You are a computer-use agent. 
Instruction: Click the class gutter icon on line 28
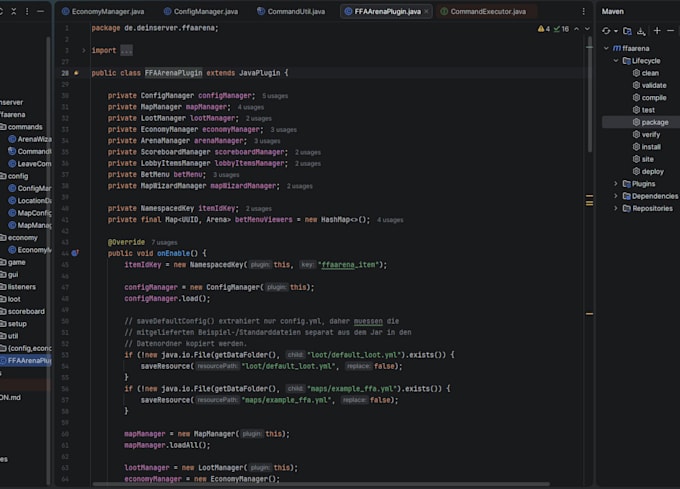[76, 73]
